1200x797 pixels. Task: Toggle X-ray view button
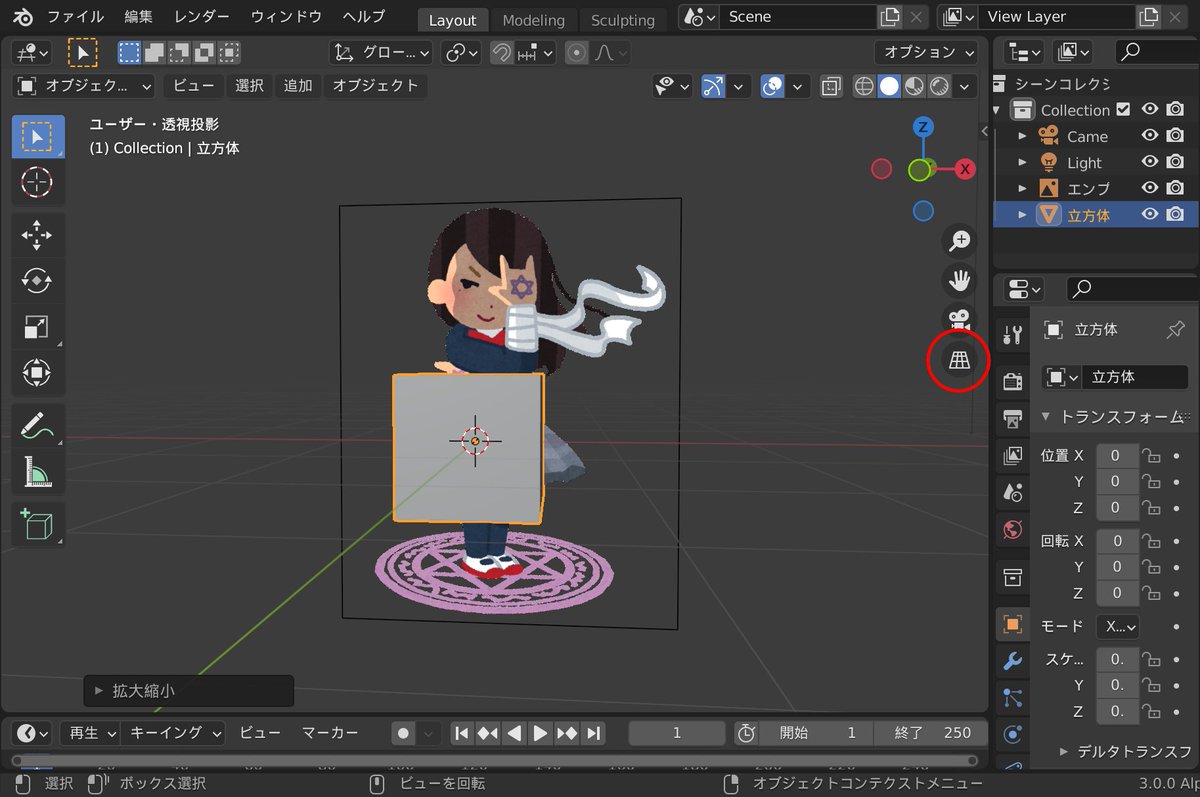click(831, 87)
